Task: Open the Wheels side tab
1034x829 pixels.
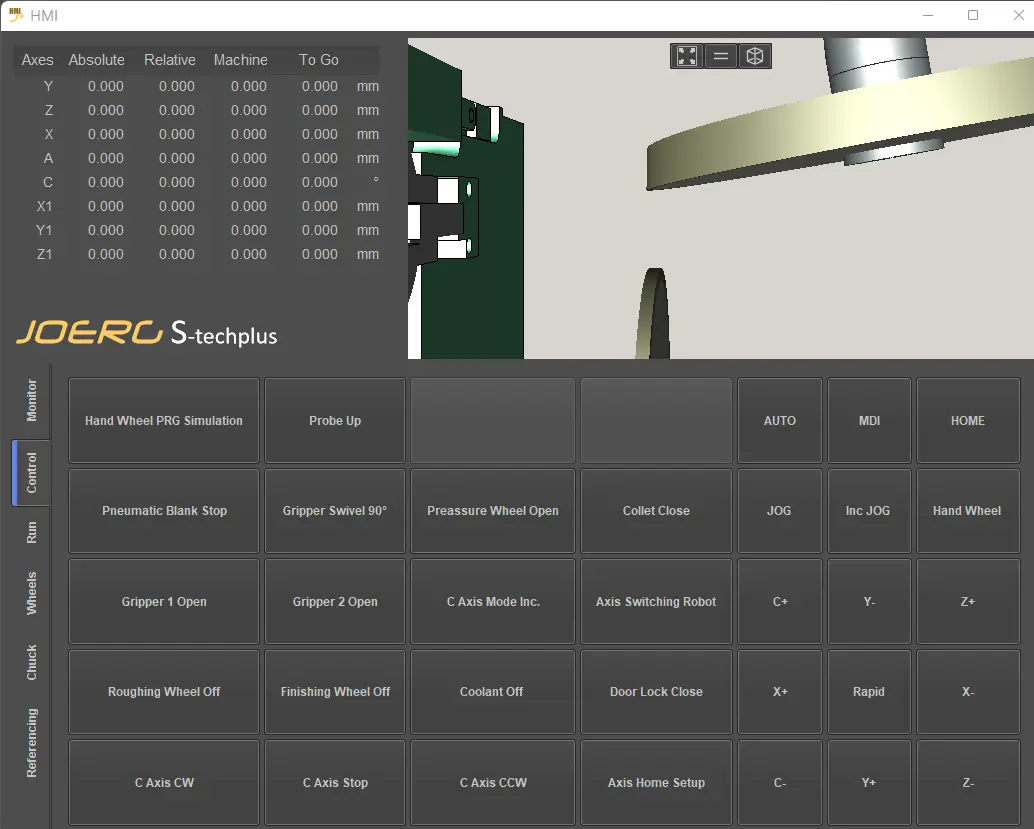Action: (31, 593)
